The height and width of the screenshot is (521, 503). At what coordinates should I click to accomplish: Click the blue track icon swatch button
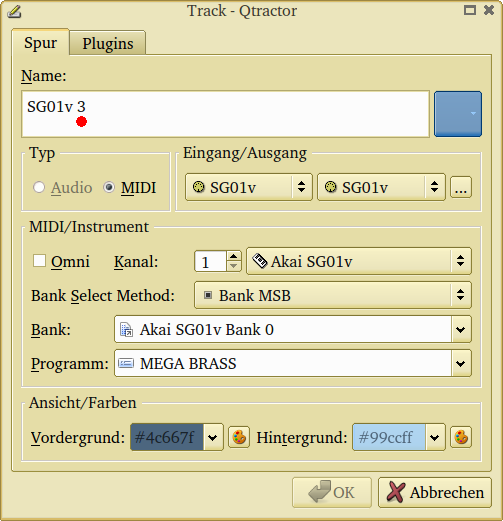pyautogui.click(x=458, y=114)
